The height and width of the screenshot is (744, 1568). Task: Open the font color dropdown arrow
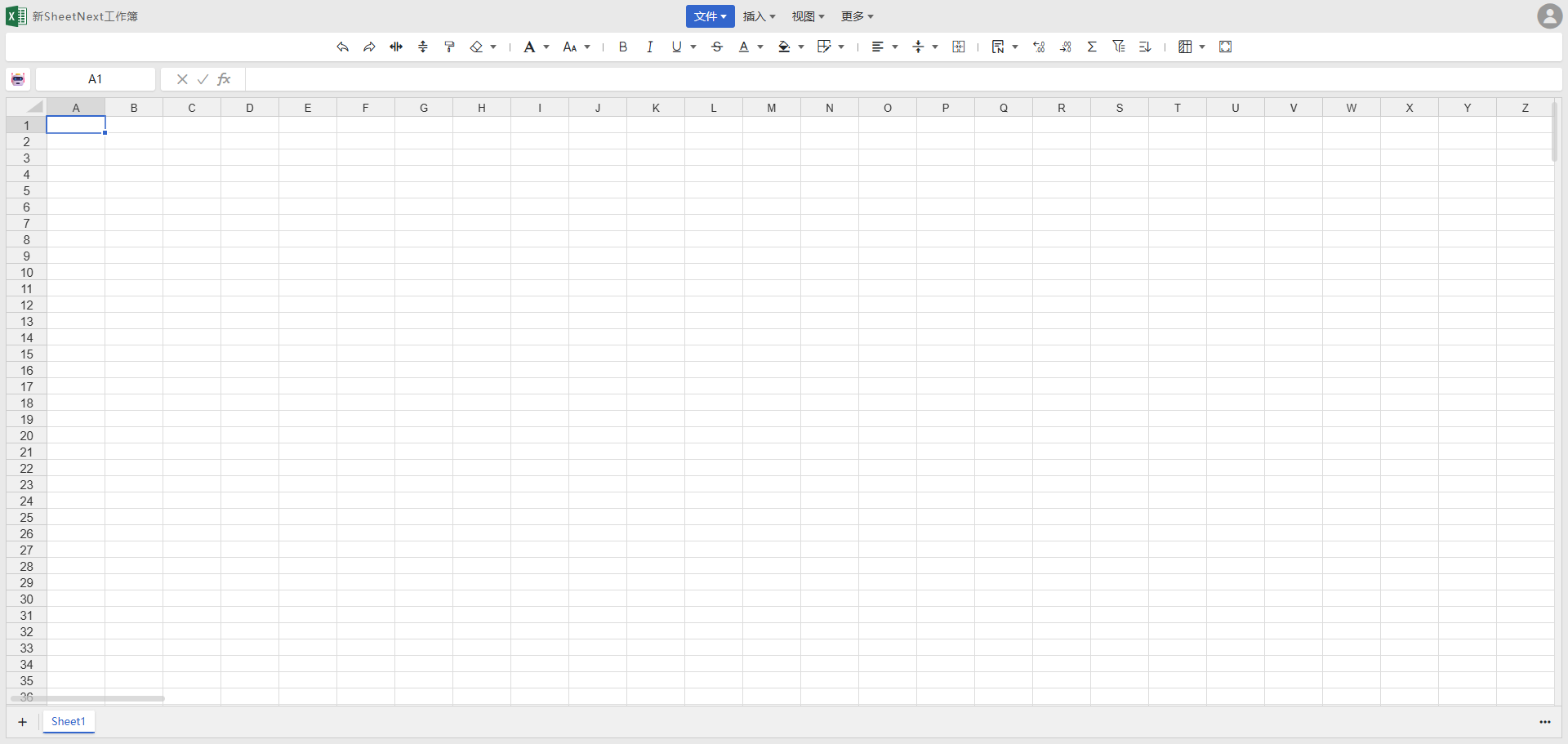point(760,47)
